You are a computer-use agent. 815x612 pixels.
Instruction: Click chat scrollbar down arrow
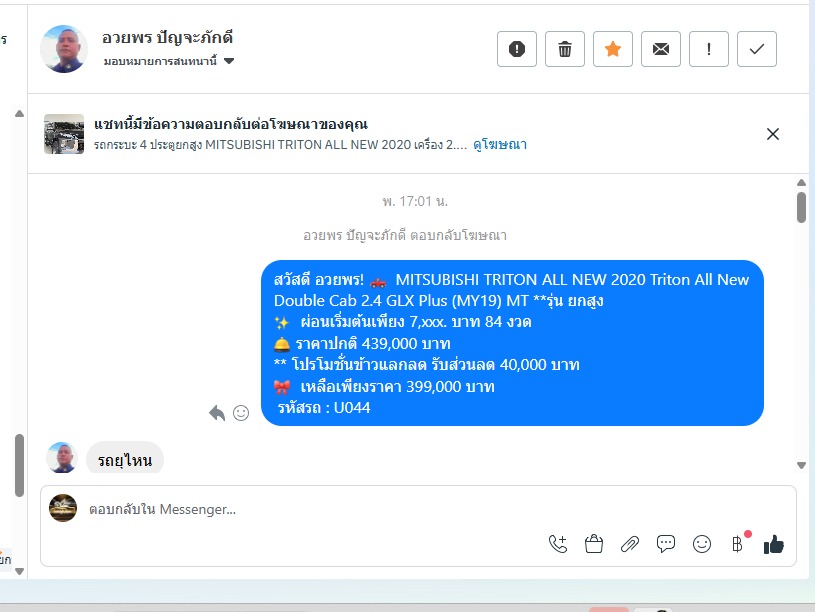(801, 465)
